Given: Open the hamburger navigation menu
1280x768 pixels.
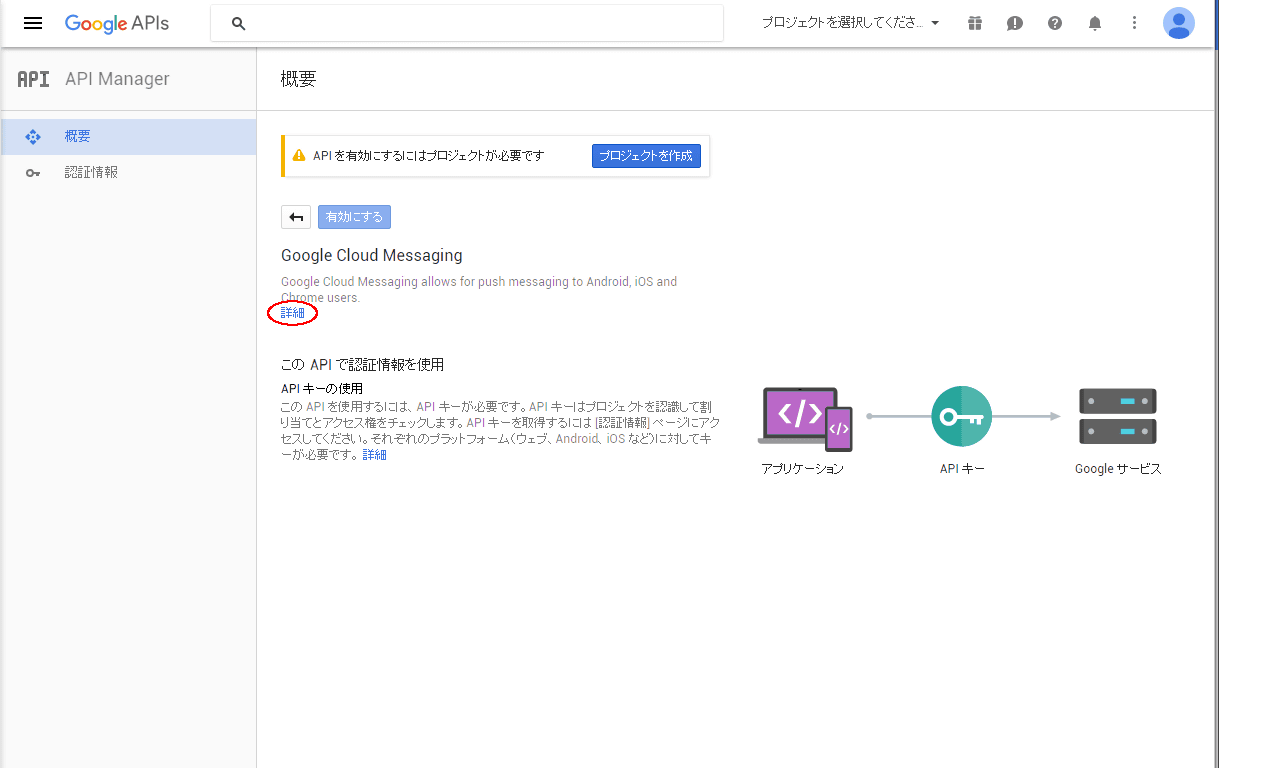Looking at the screenshot, I should pyautogui.click(x=33, y=23).
